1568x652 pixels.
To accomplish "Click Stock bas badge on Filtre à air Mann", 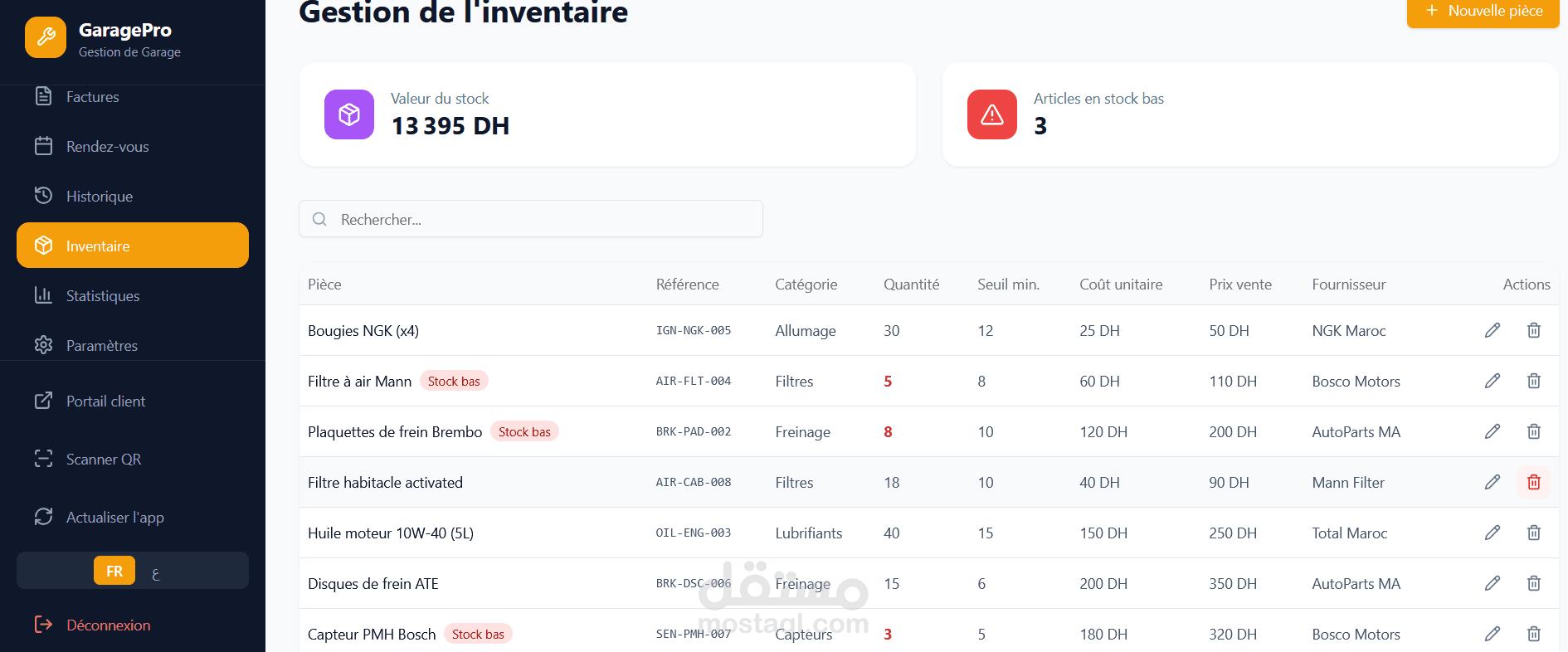I will click(x=454, y=381).
